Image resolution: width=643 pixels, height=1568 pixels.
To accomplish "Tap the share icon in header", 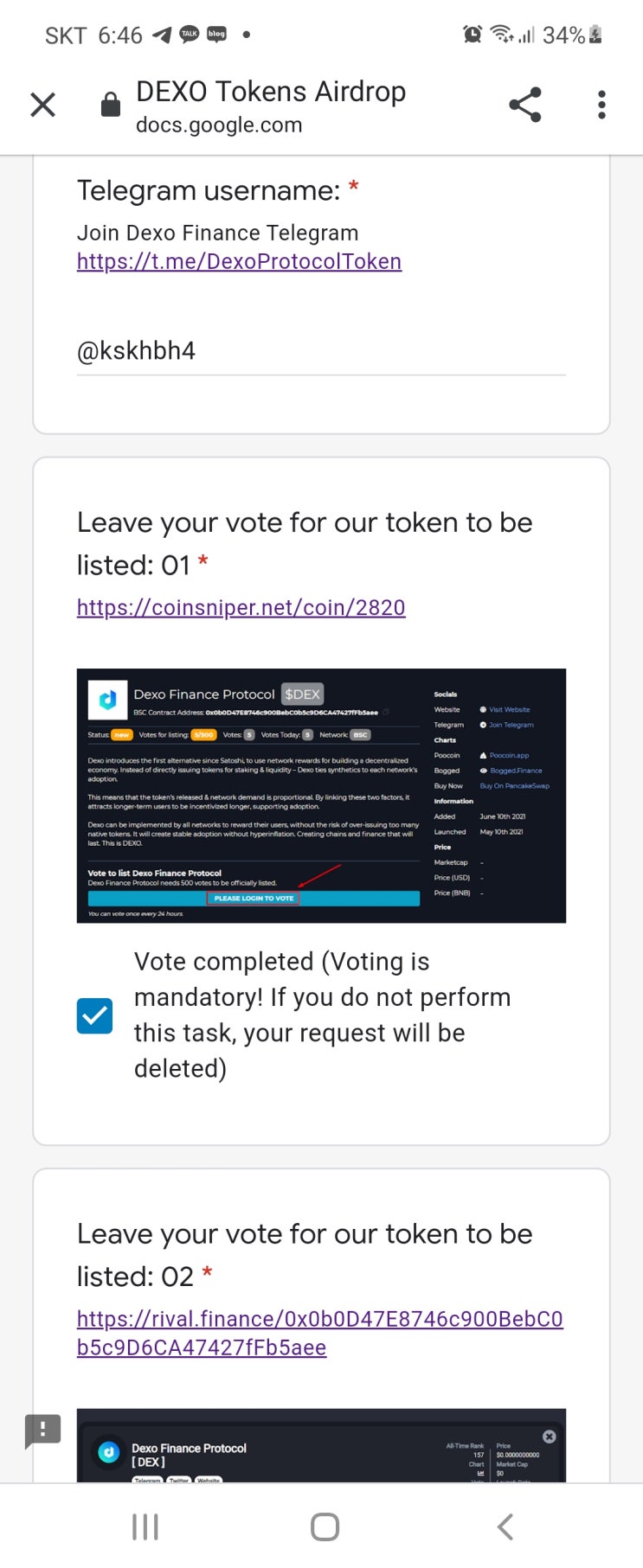I will (x=524, y=105).
